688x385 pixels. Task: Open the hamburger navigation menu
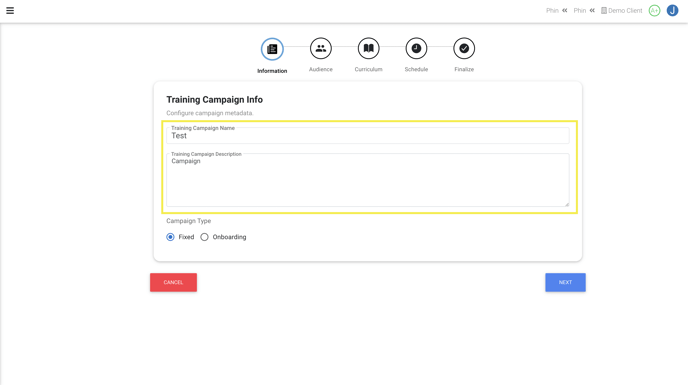tap(10, 11)
